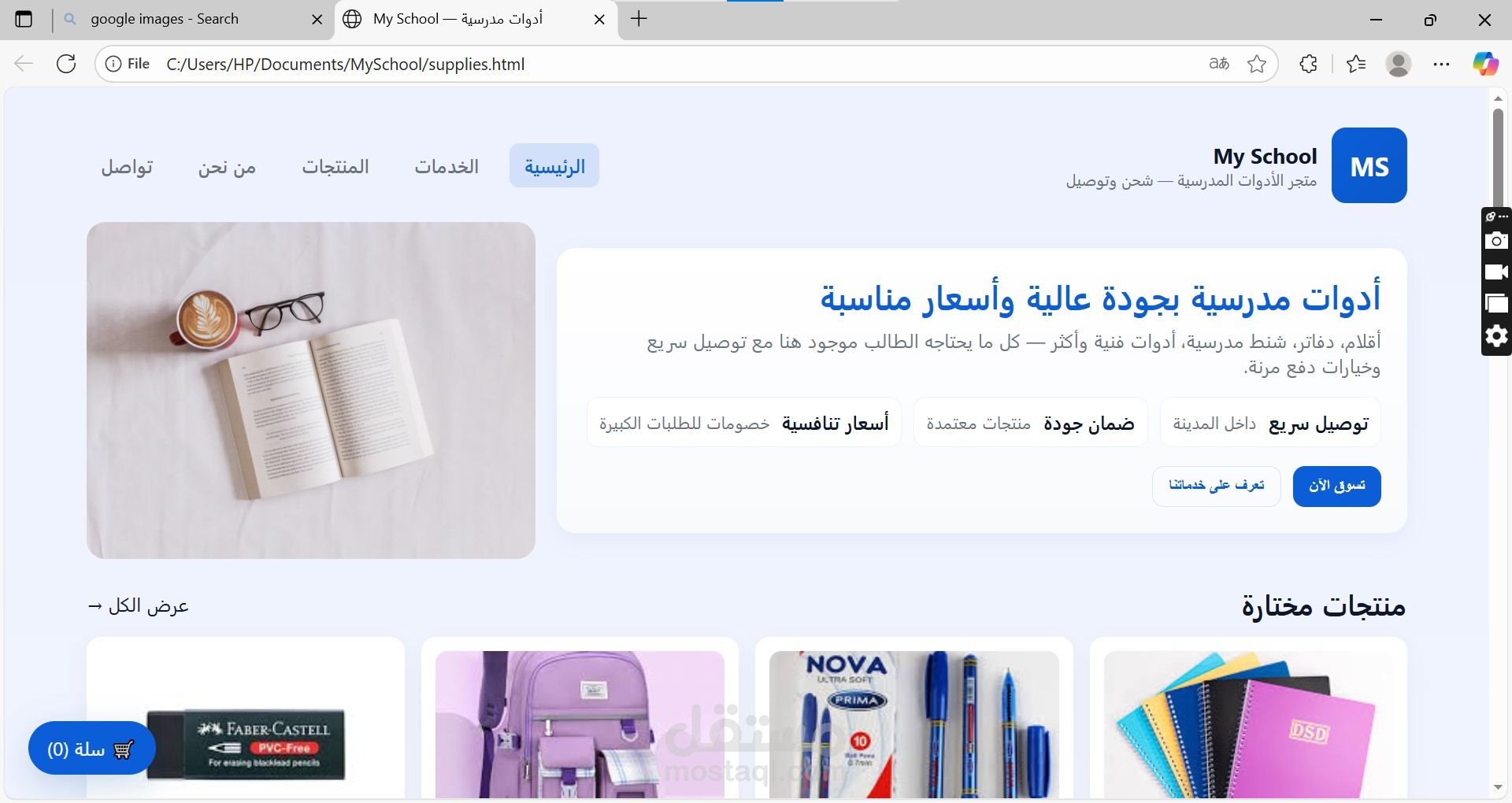Click the scrollbar down arrow
1512x803 pixels.
(1498, 788)
